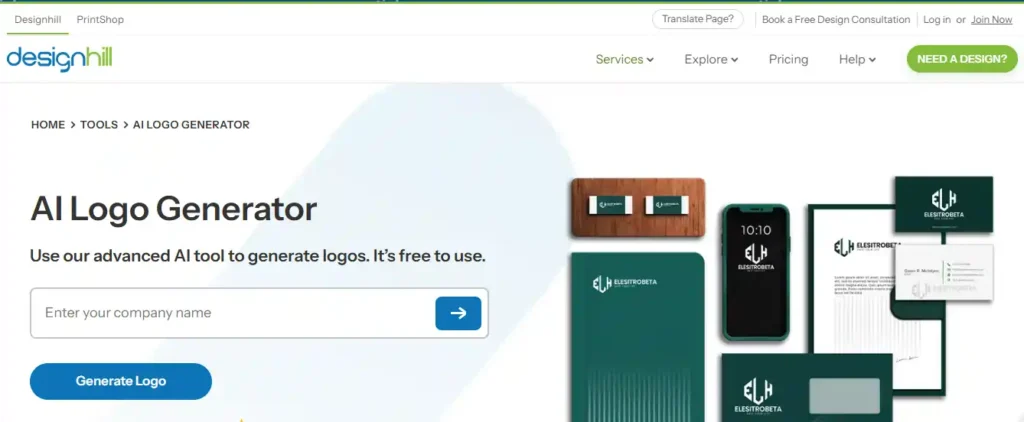1024x422 pixels.
Task: Expand the Explore dropdown menu
Action: (711, 59)
